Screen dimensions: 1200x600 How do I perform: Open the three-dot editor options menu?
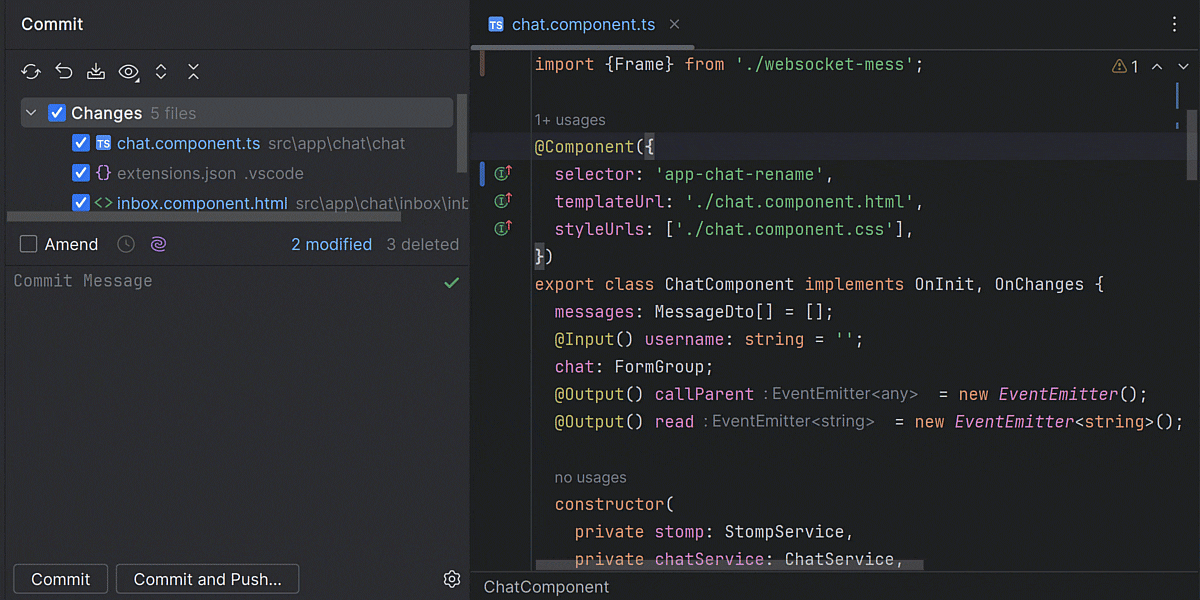click(x=1175, y=24)
